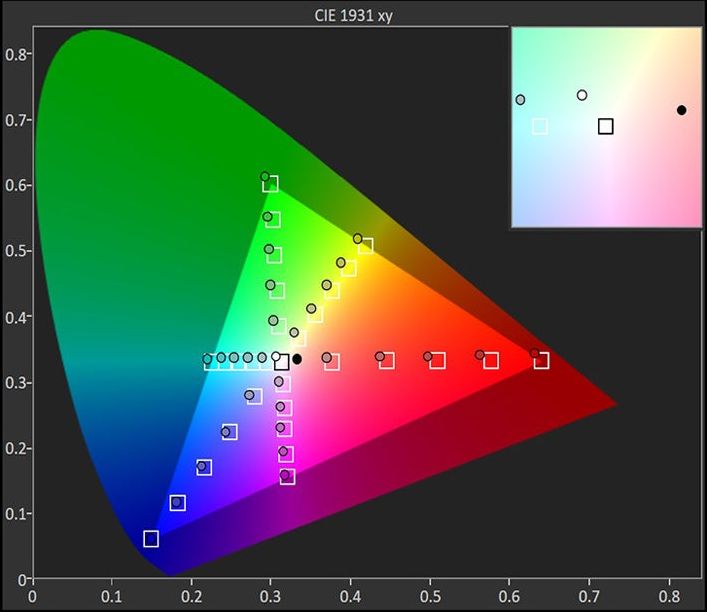Select the black-outlined white point square in main chart
Screen dimensions: 707x612
point(282,362)
